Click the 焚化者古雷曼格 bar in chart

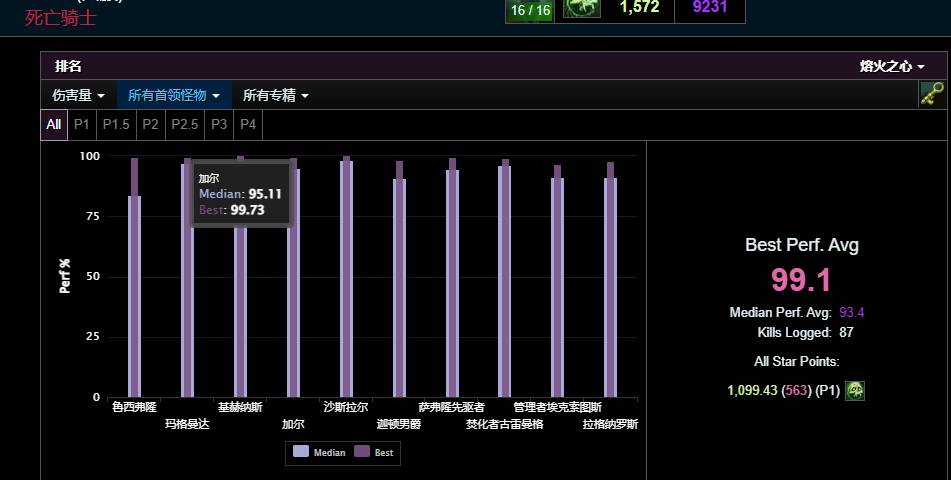(x=505, y=279)
